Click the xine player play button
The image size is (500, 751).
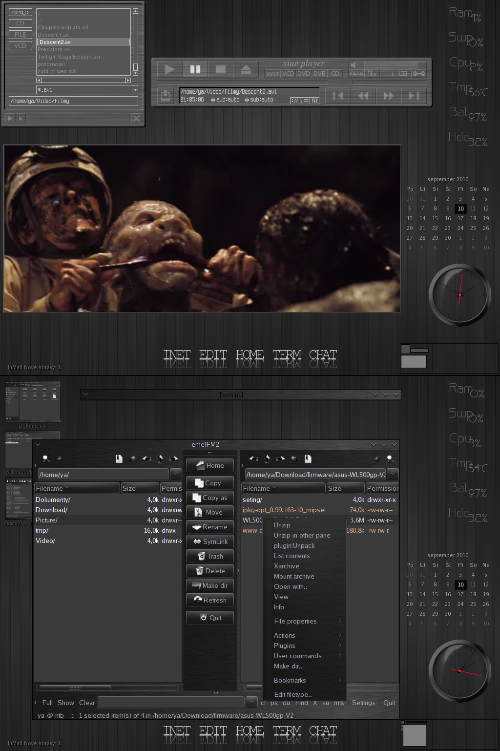(x=169, y=69)
